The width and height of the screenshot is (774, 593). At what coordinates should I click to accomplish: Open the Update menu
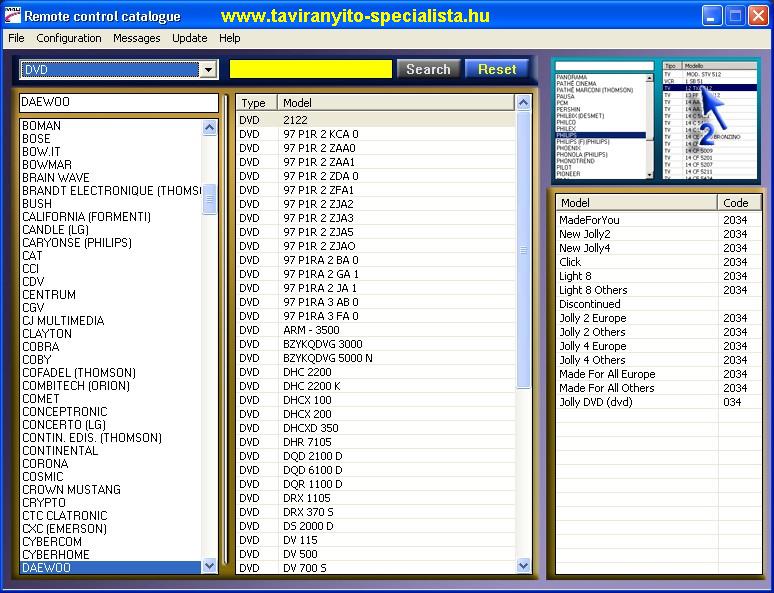(190, 38)
